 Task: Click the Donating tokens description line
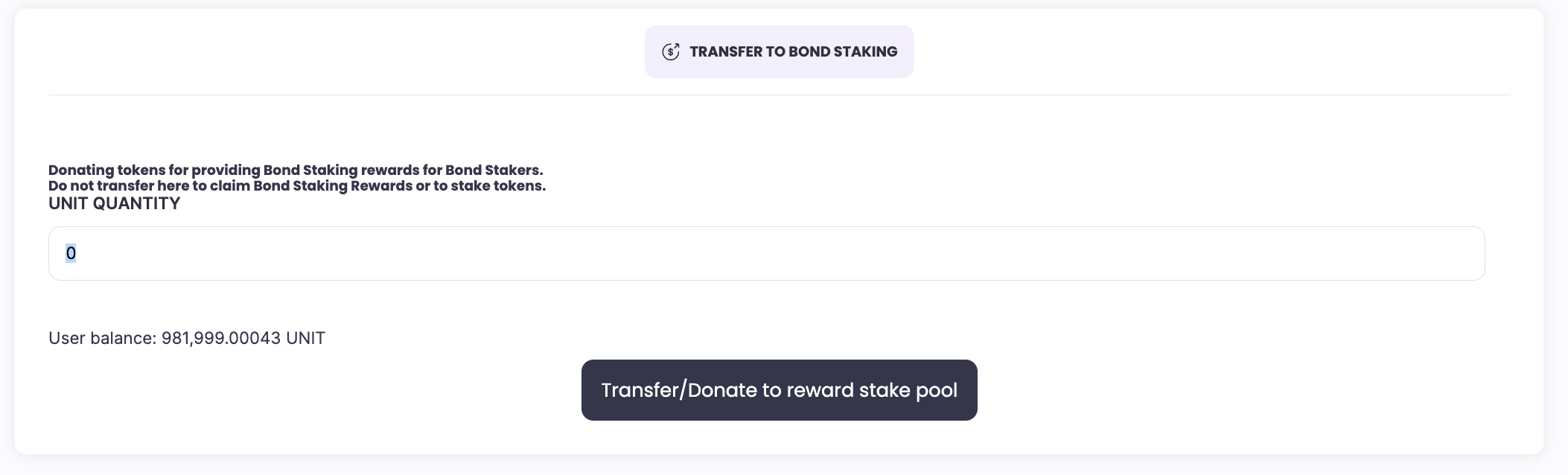coord(296,170)
